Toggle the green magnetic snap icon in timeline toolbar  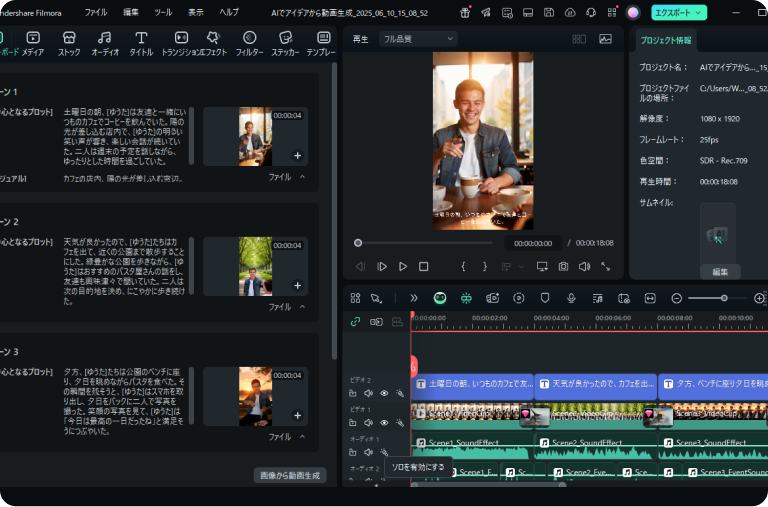click(x=466, y=298)
